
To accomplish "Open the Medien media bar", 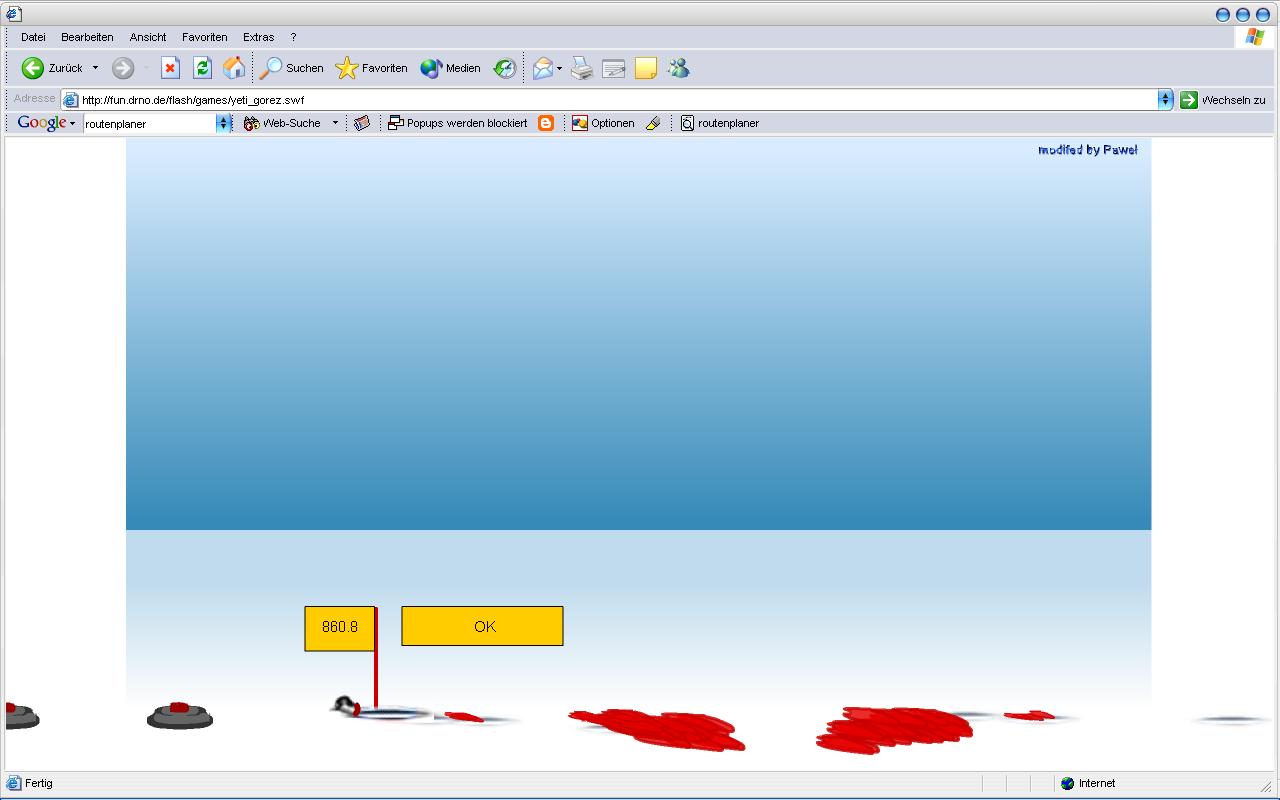I will coord(450,68).
